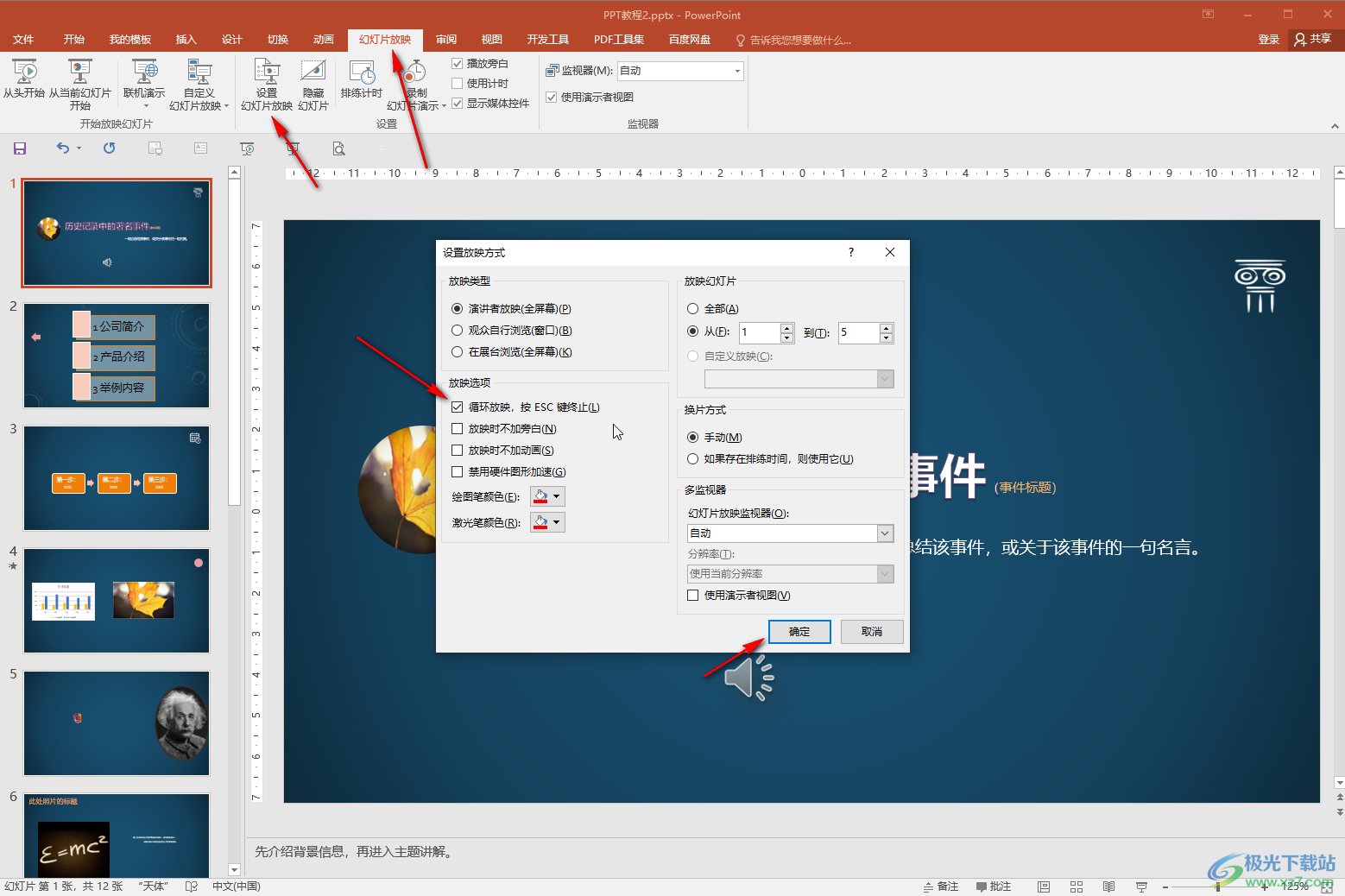Open slide show monitor dropdown in dialog
Image resolution: width=1345 pixels, height=896 pixels.
click(885, 533)
